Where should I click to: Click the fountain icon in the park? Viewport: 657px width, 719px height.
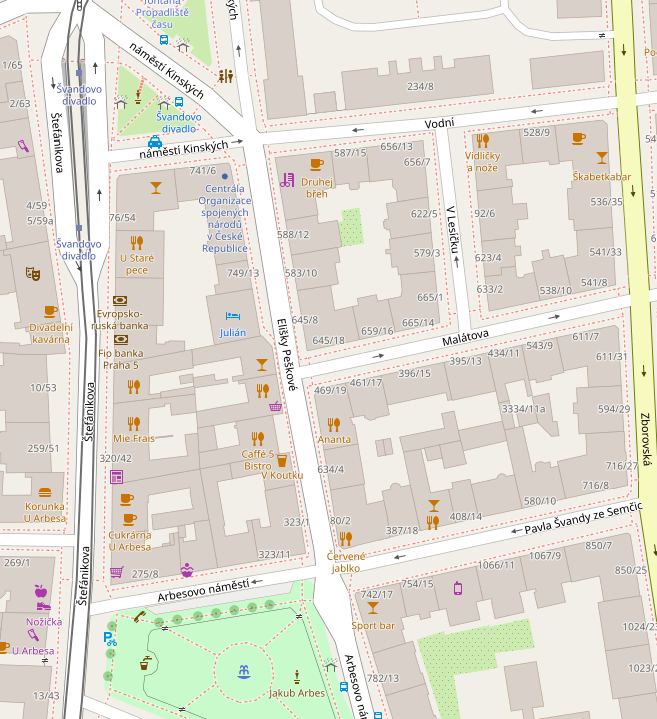point(244,672)
